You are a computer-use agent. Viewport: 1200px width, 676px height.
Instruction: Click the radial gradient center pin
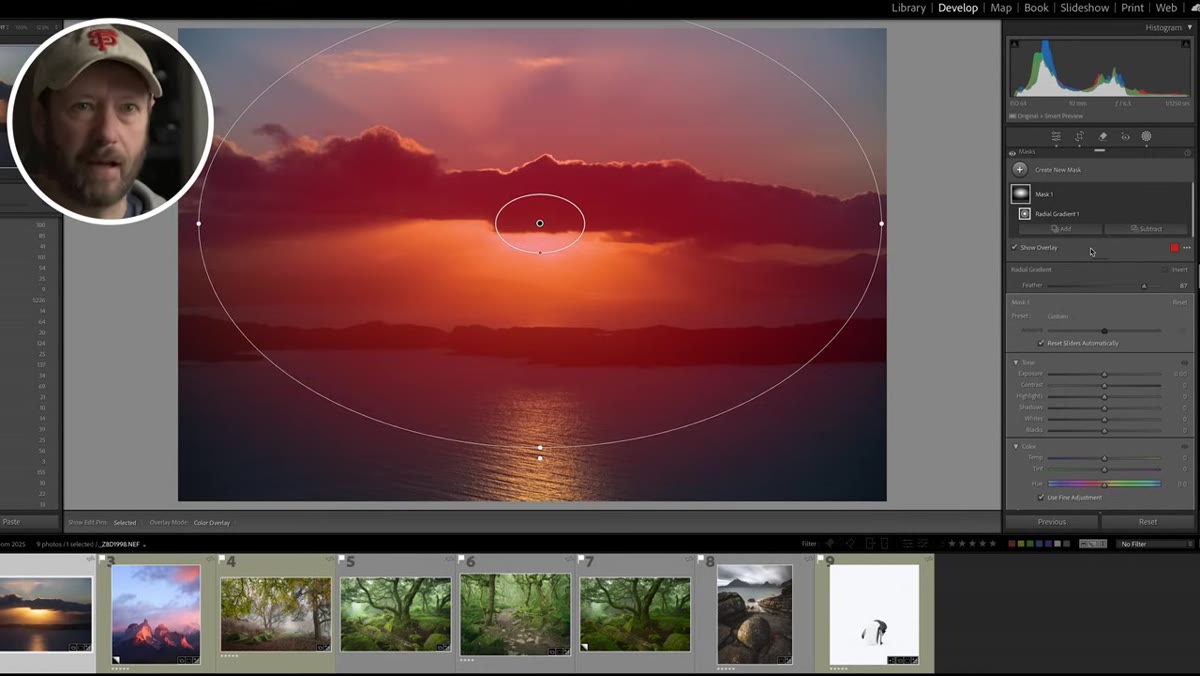coord(540,223)
